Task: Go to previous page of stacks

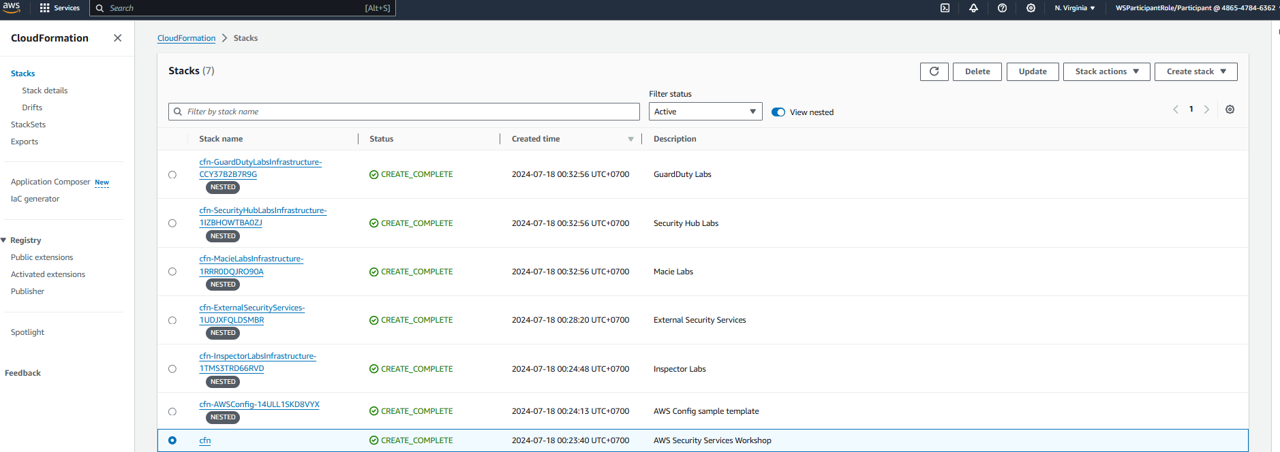Action: 1175,109
